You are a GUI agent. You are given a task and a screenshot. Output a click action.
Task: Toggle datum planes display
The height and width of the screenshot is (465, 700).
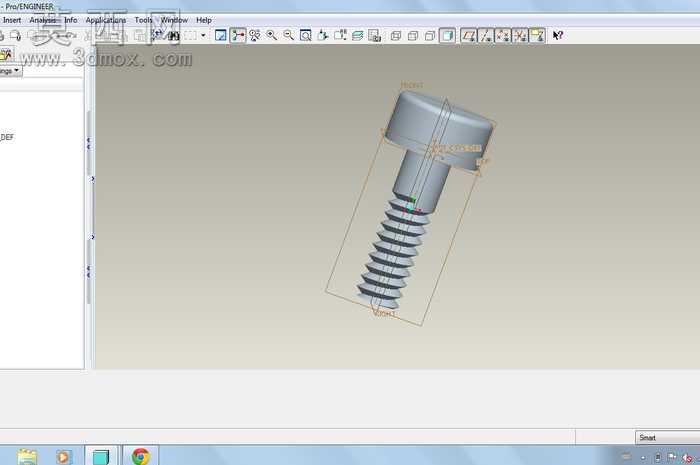coord(468,35)
